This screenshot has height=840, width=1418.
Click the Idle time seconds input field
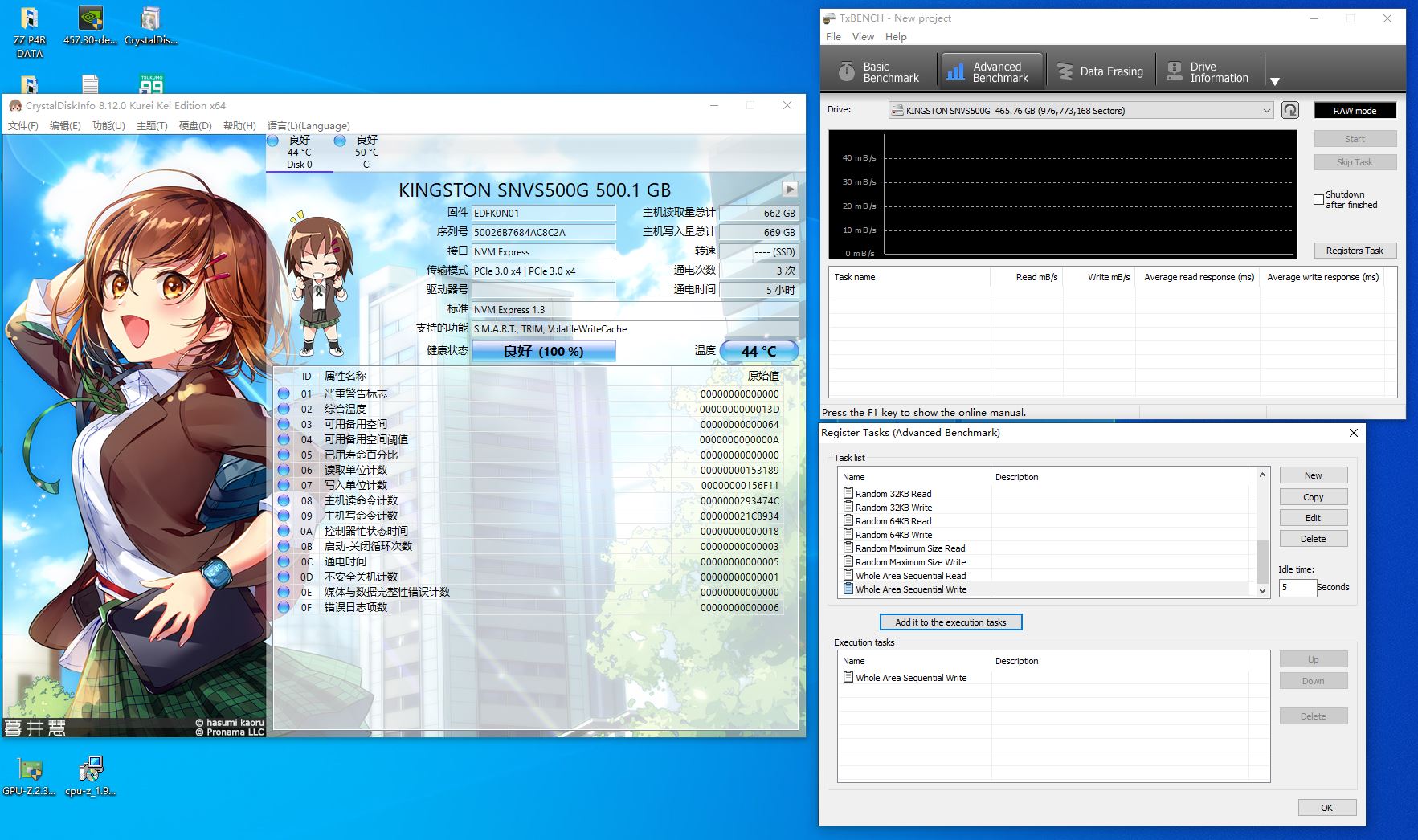click(x=1297, y=587)
